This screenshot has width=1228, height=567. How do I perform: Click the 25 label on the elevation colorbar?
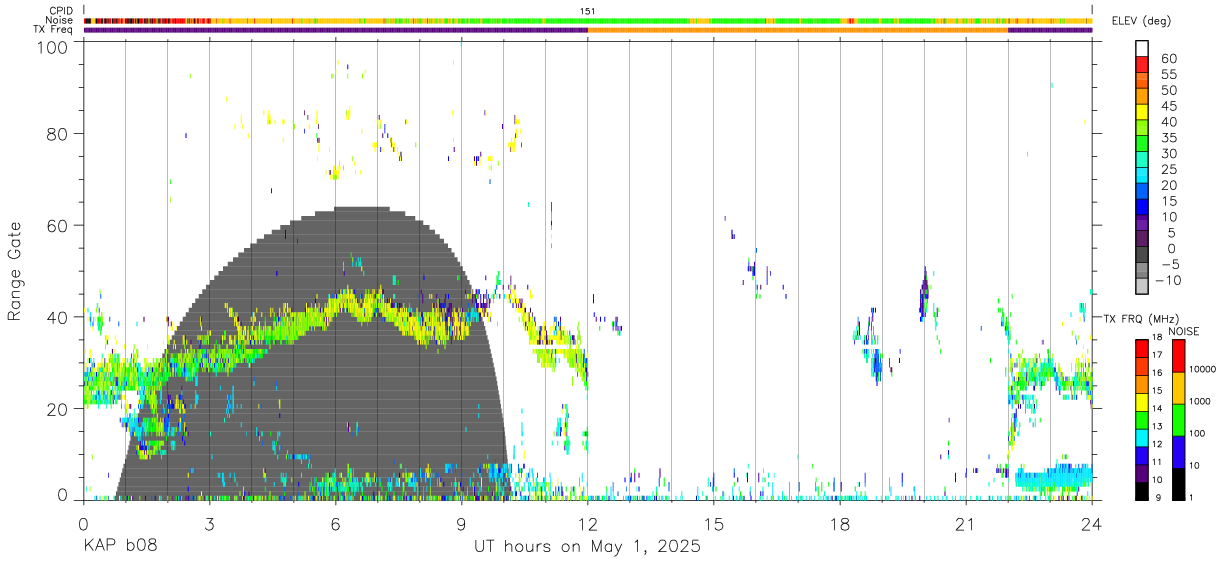(x=1168, y=169)
